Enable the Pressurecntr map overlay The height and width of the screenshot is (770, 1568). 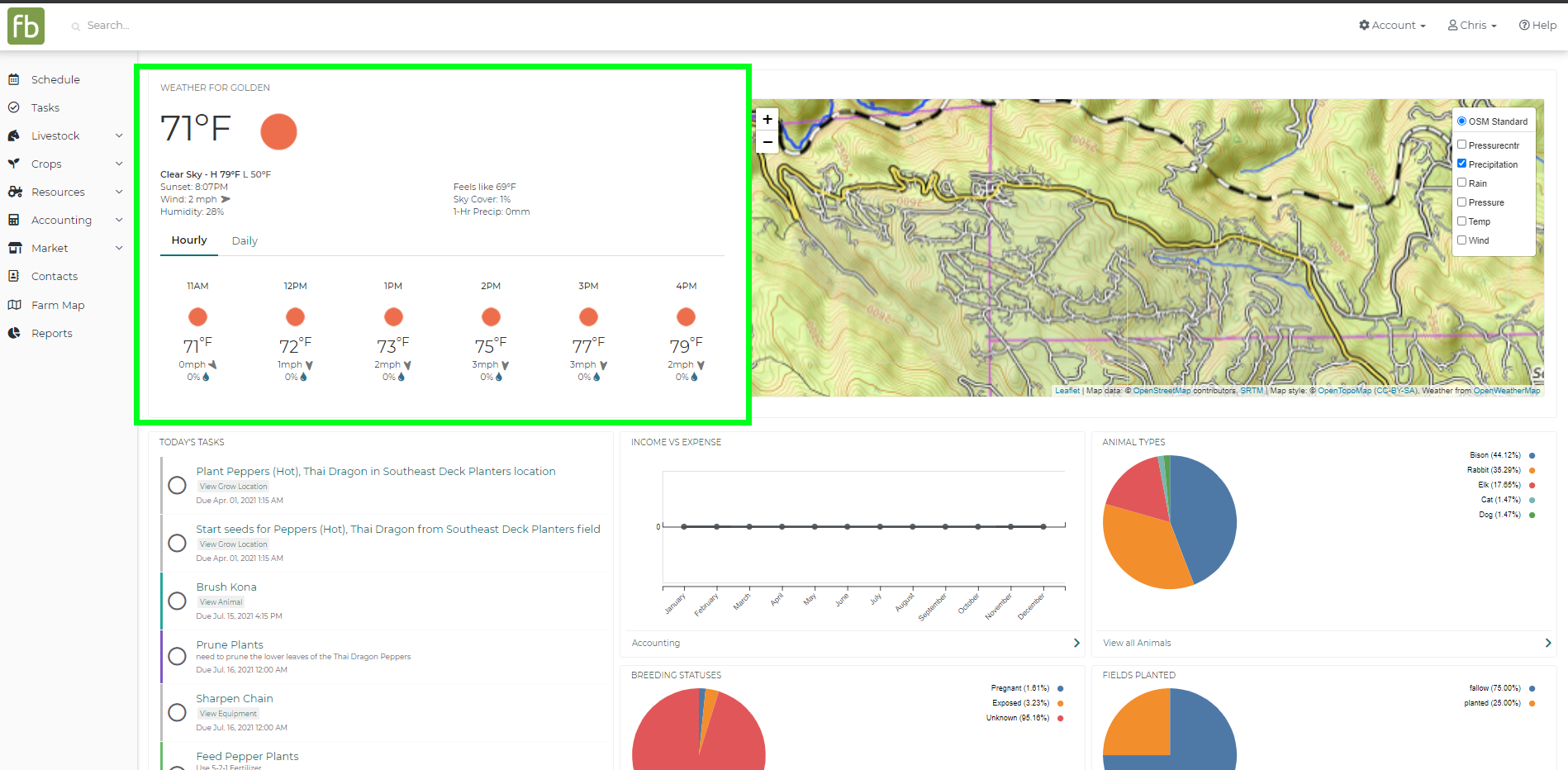[1461, 145]
